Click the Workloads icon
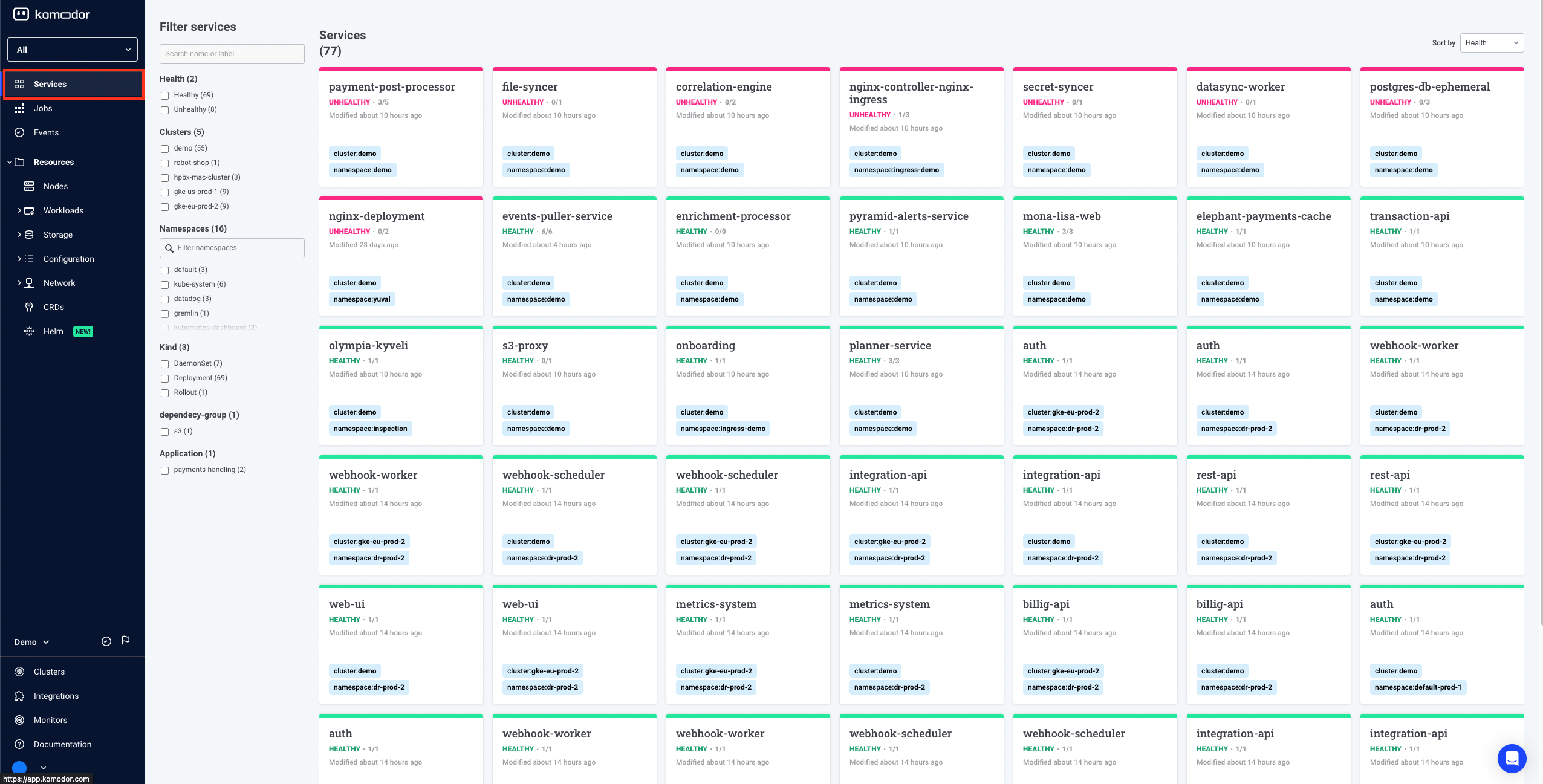The width and height of the screenshot is (1543, 784). [29, 210]
